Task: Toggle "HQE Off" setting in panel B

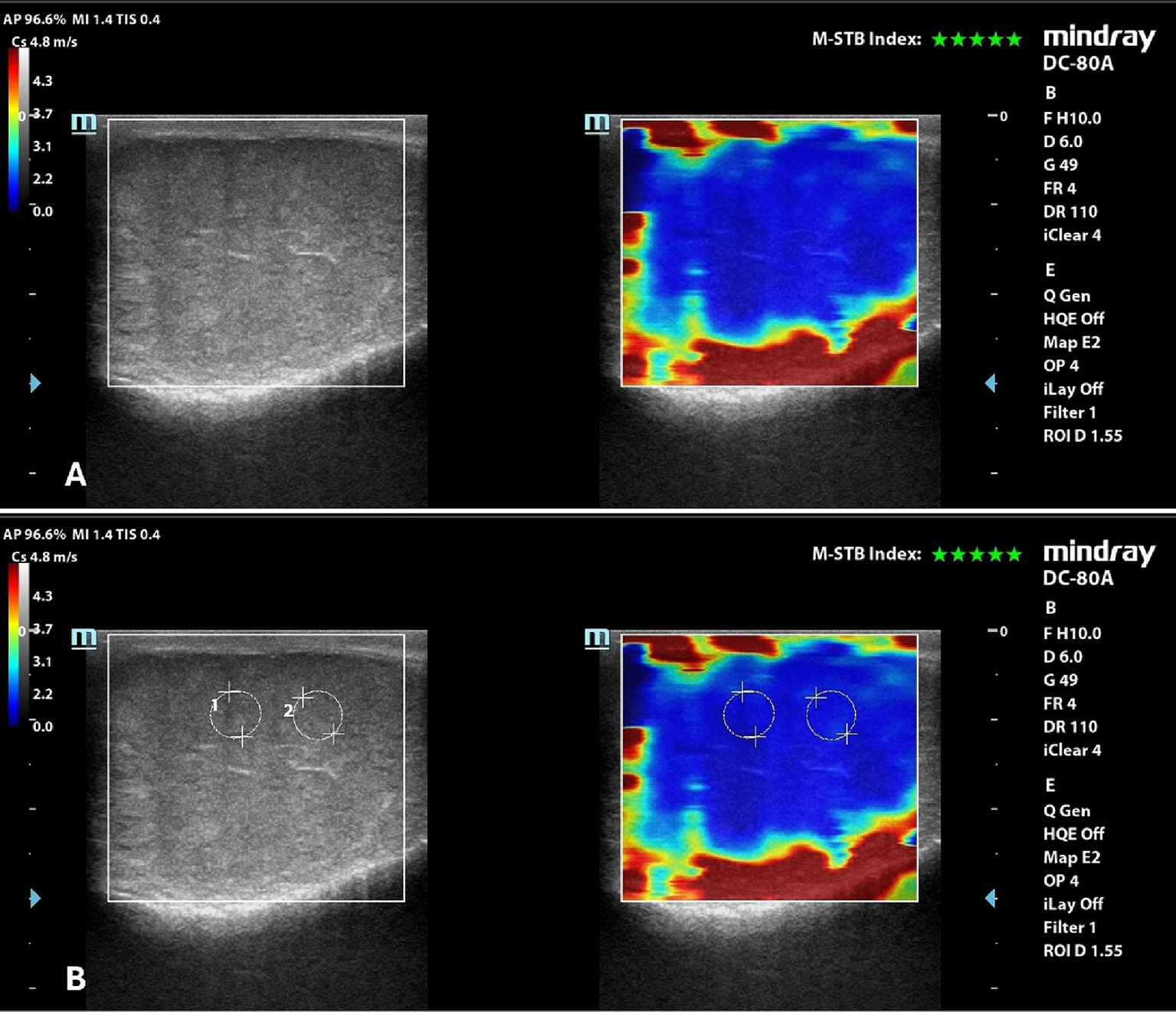Action: (1073, 834)
